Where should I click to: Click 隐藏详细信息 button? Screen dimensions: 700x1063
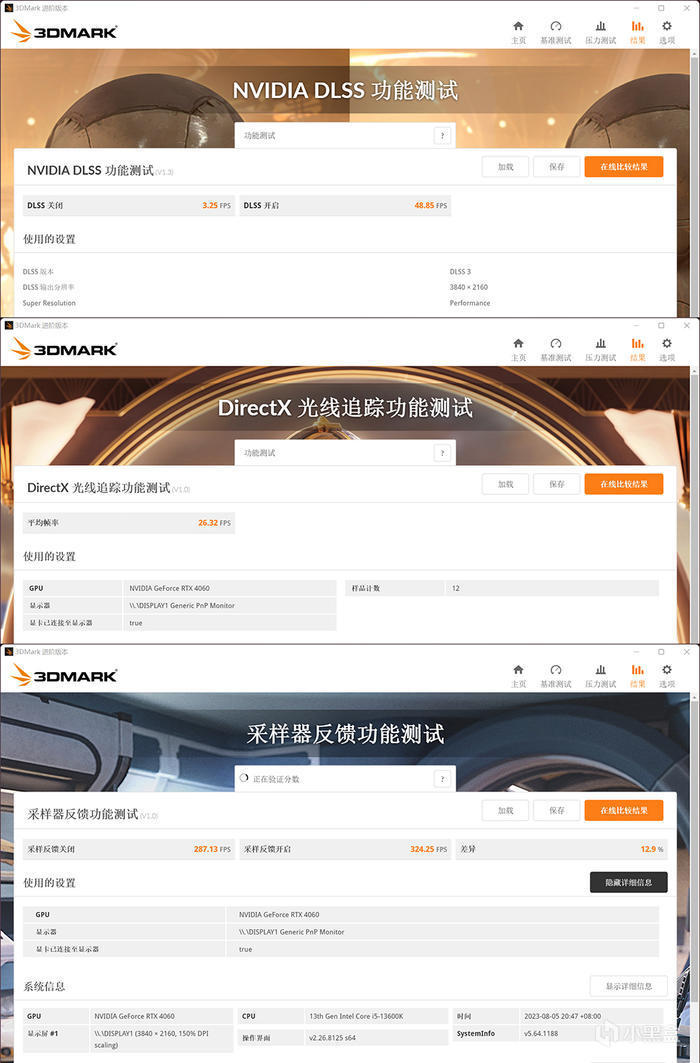coord(628,882)
